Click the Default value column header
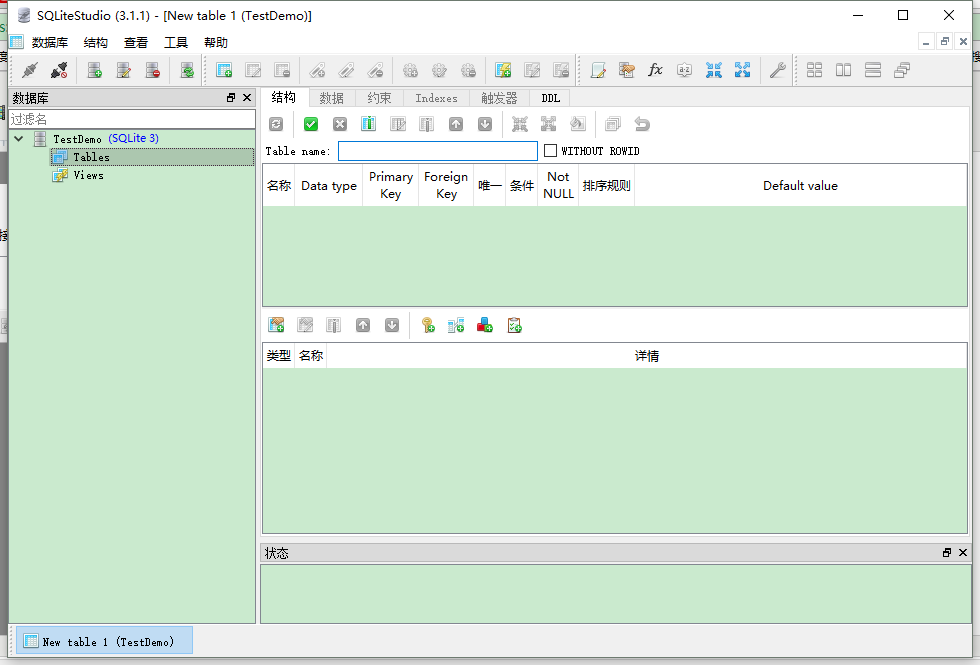980x665 pixels. pos(801,186)
